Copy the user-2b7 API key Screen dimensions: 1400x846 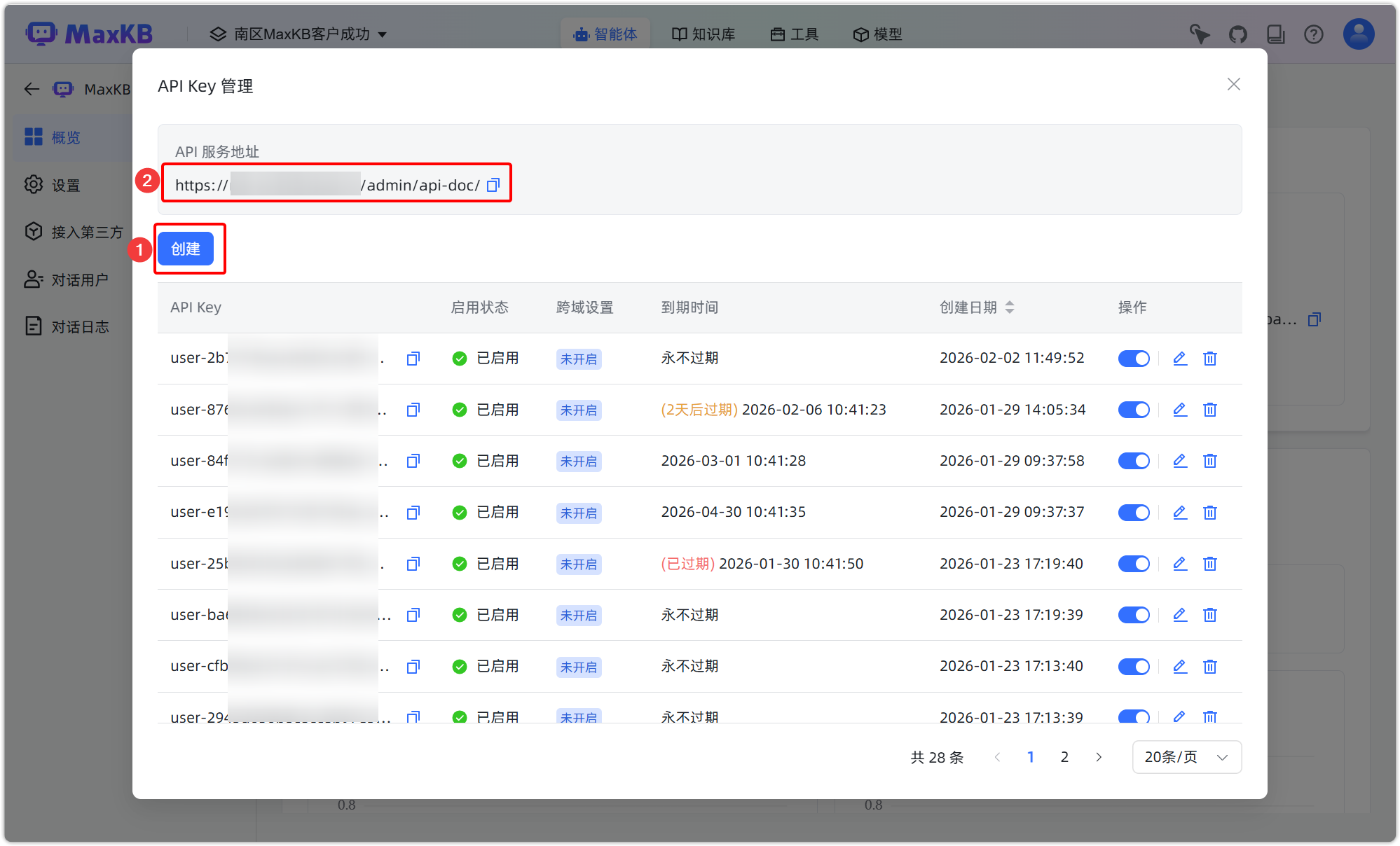click(x=413, y=359)
